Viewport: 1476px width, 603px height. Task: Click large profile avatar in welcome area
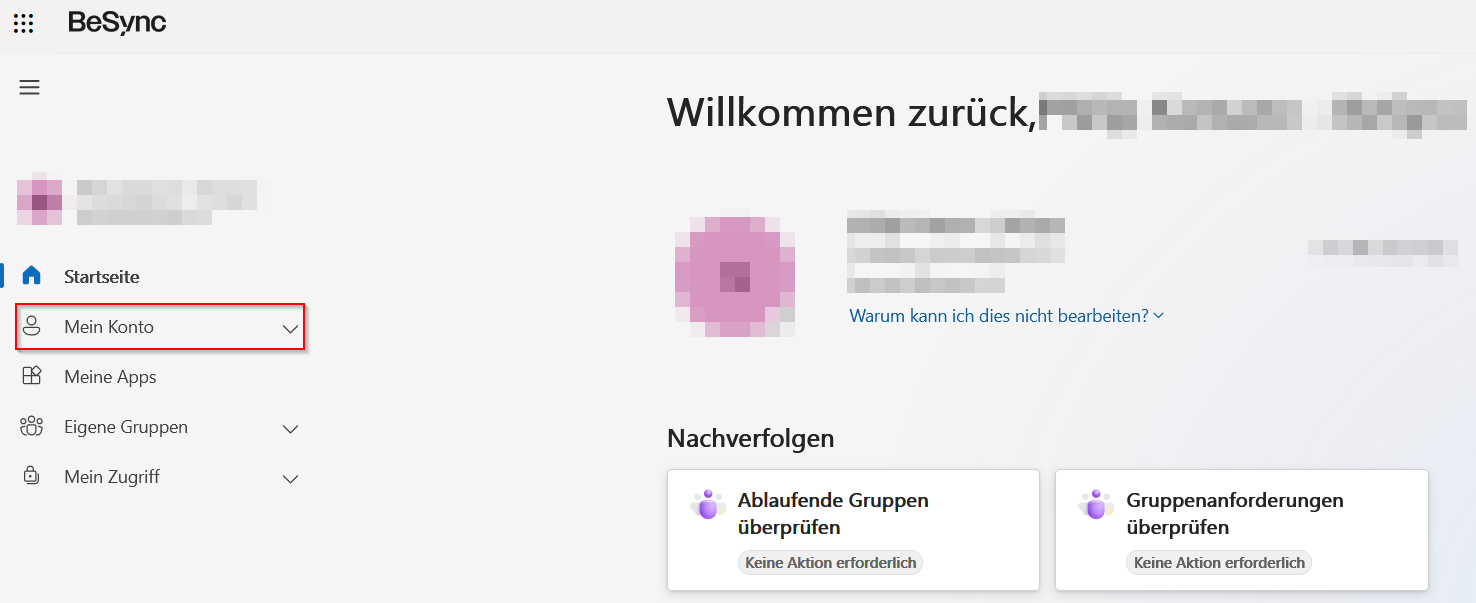pos(735,275)
